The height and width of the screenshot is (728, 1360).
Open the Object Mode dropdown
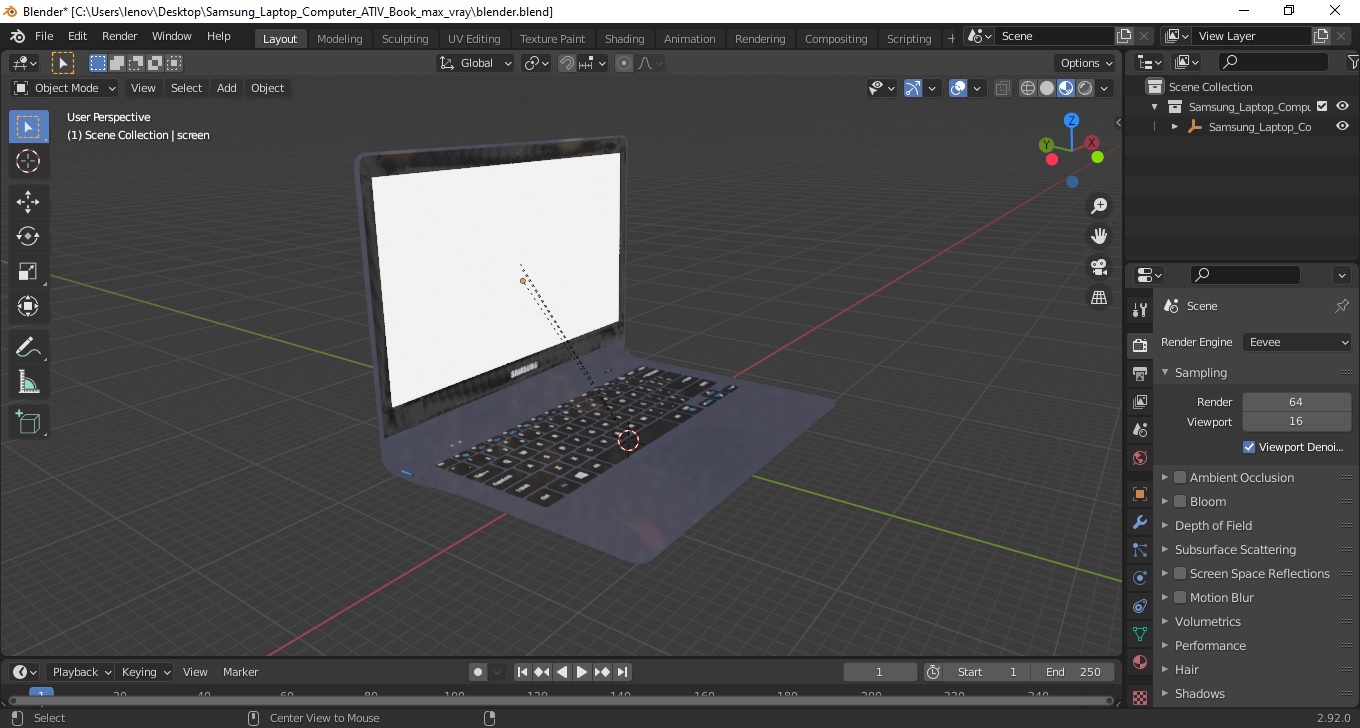[65, 88]
